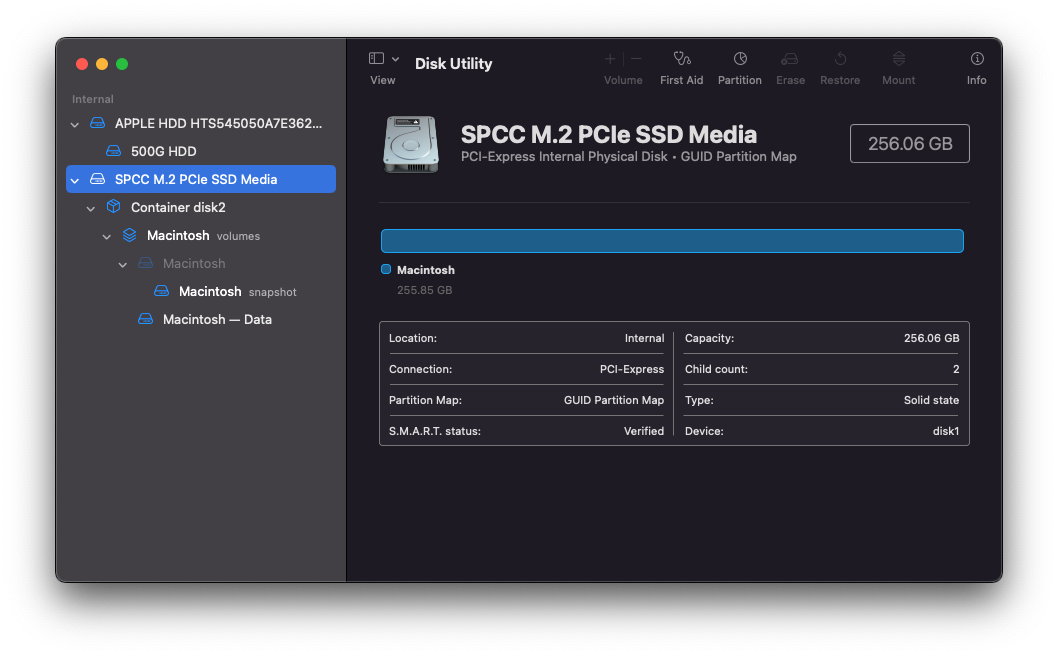Click the blue disk usage bar
The width and height of the screenshot is (1058, 656).
672,241
